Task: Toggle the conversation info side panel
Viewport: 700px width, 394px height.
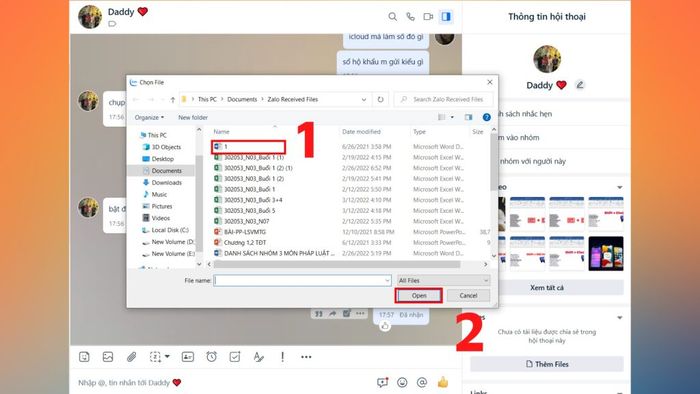Action: coord(446,17)
